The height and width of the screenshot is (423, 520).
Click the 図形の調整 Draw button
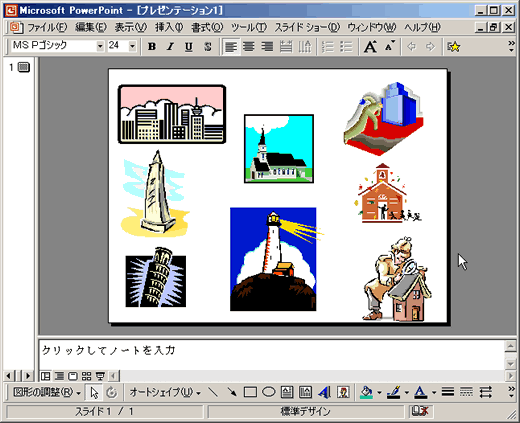click(x=47, y=392)
